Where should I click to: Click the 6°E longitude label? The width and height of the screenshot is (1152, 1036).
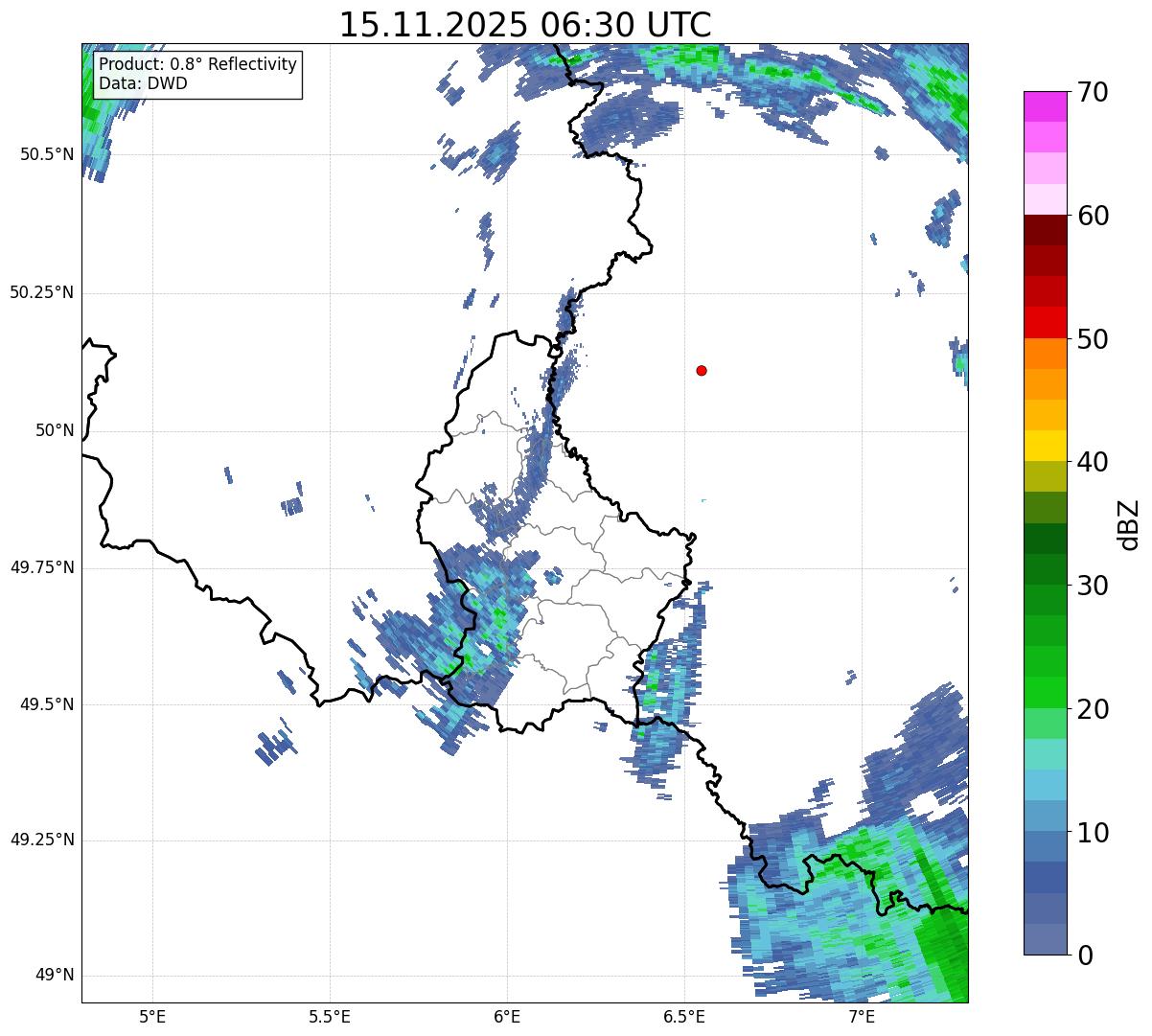(507, 1016)
